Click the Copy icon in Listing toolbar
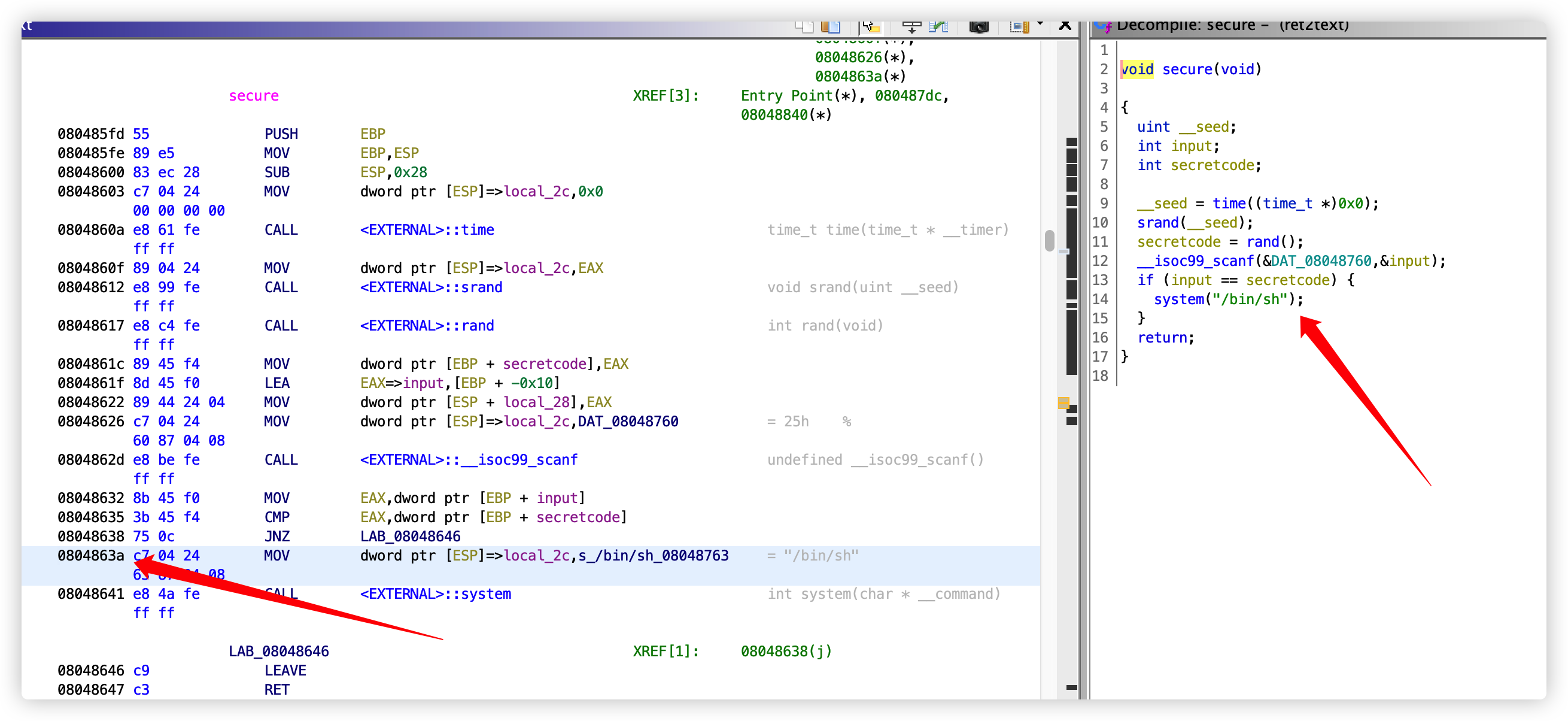 [805, 26]
